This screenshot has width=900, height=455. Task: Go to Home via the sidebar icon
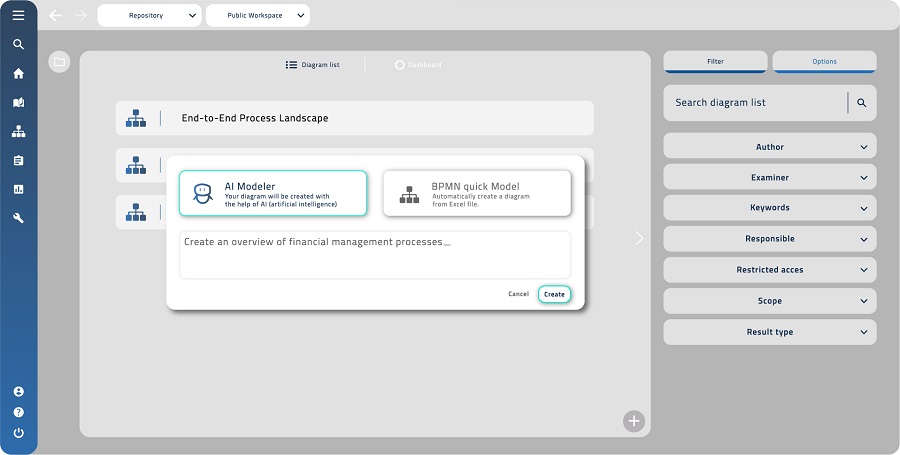18,73
